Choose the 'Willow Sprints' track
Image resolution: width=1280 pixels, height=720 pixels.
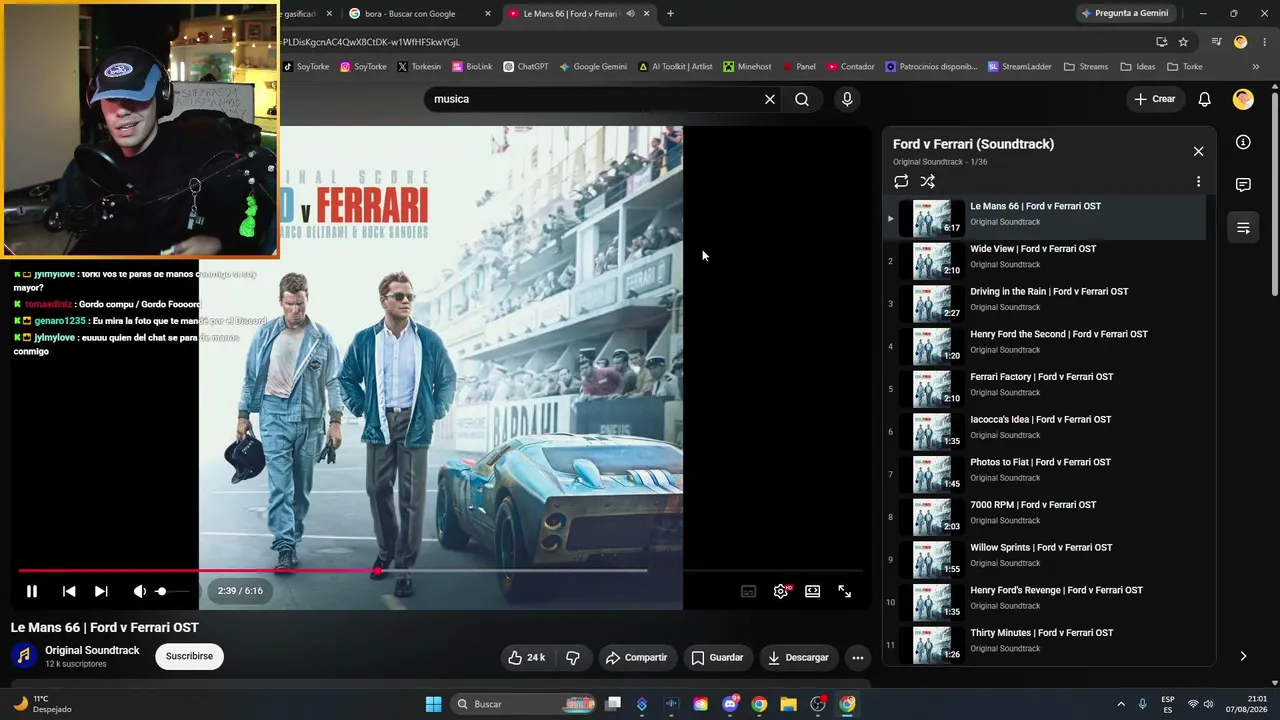(x=1045, y=560)
